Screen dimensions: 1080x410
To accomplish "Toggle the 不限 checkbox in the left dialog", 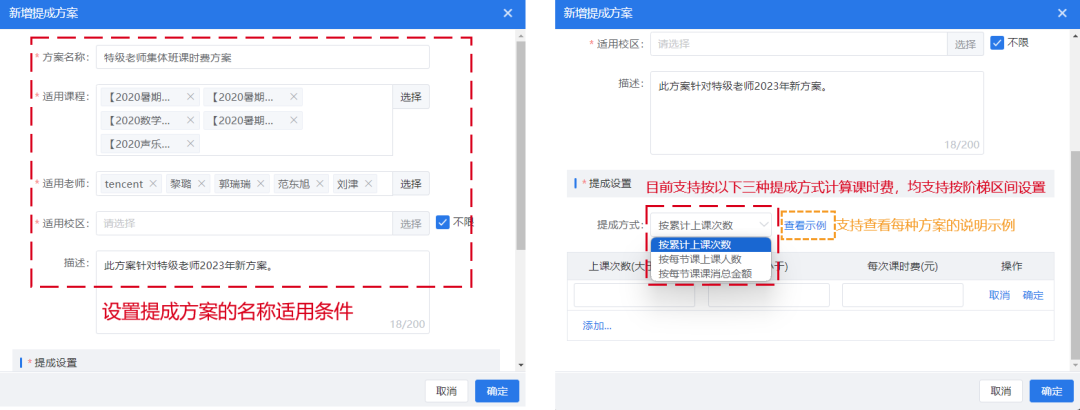I will [x=443, y=222].
